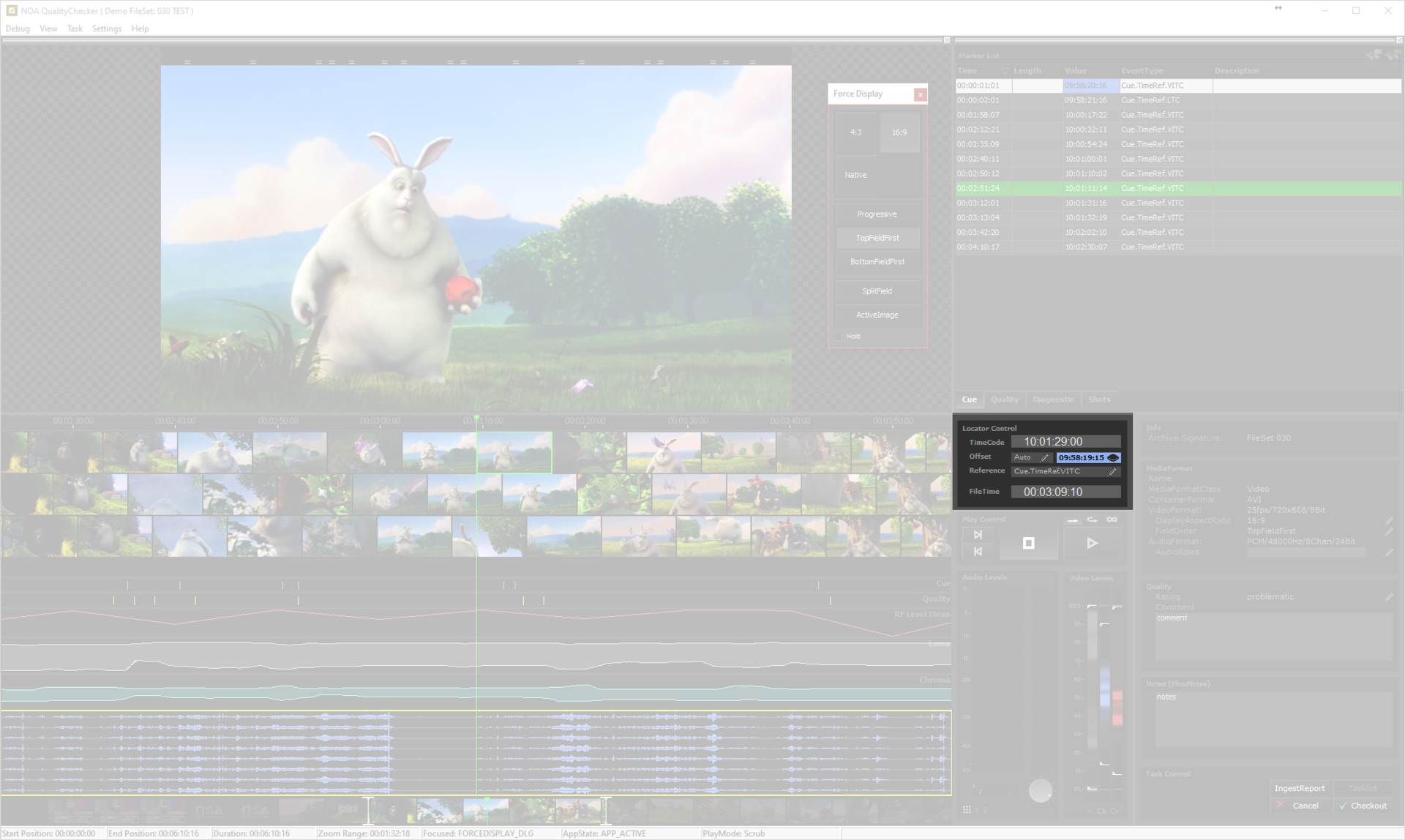Select BottomFieldFirst field order
Screen dimensions: 1405x840
[x=877, y=262]
